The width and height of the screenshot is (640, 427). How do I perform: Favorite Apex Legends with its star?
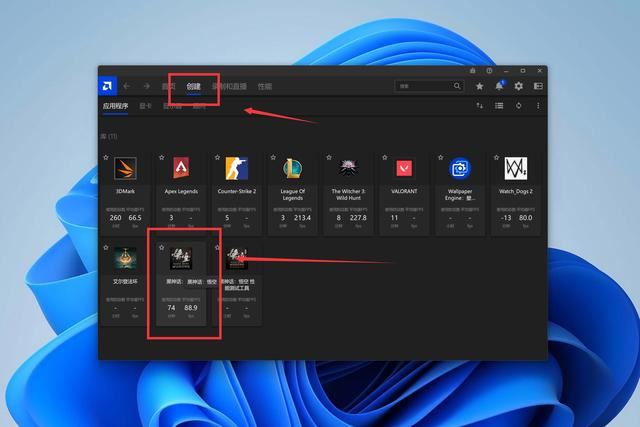coord(162,157)
